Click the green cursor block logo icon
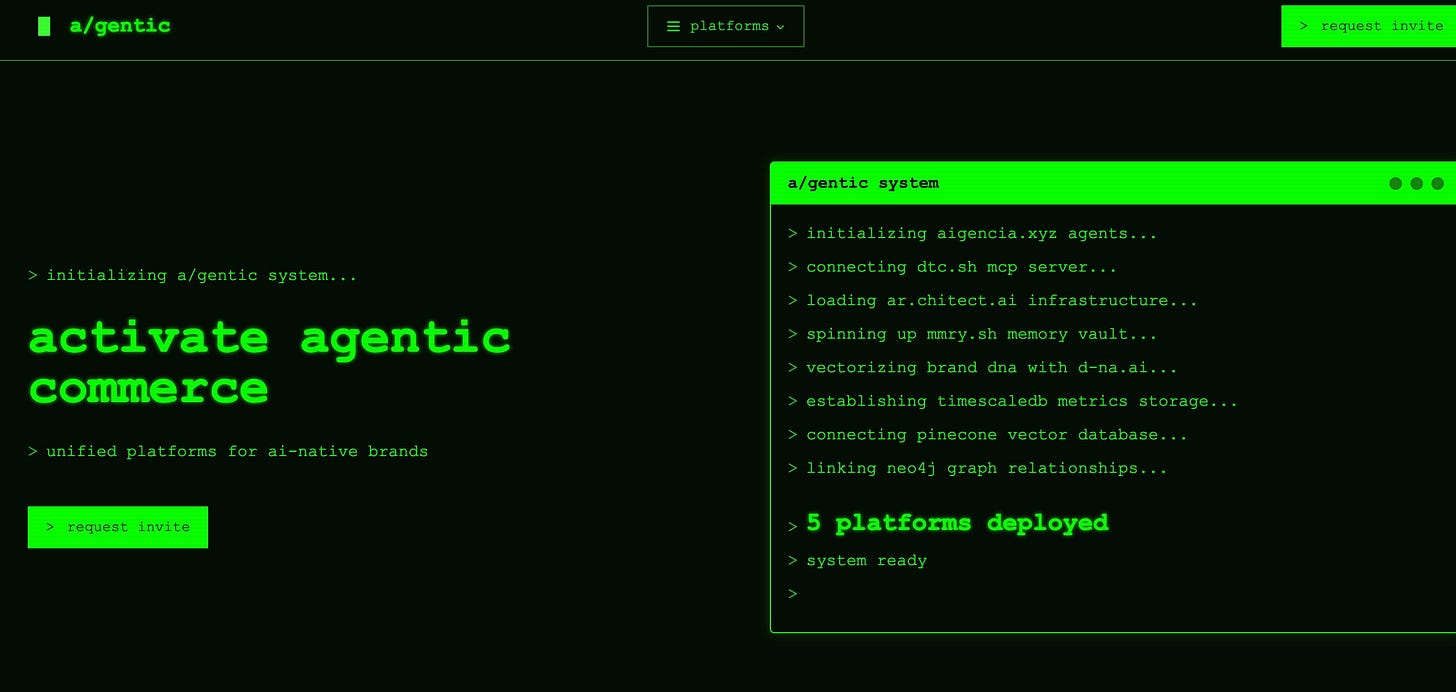Screen dimensions: 1456x692 [44, 26]
